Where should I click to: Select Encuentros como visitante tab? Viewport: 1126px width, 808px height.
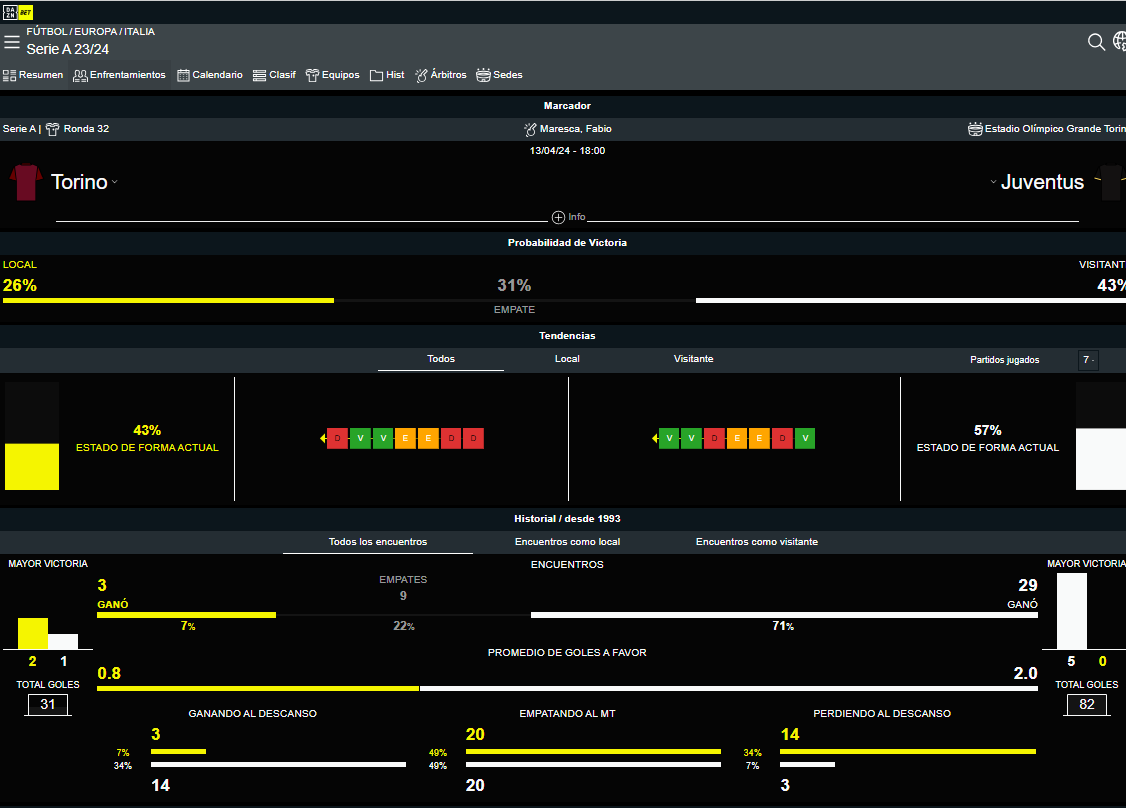point(756,542)
